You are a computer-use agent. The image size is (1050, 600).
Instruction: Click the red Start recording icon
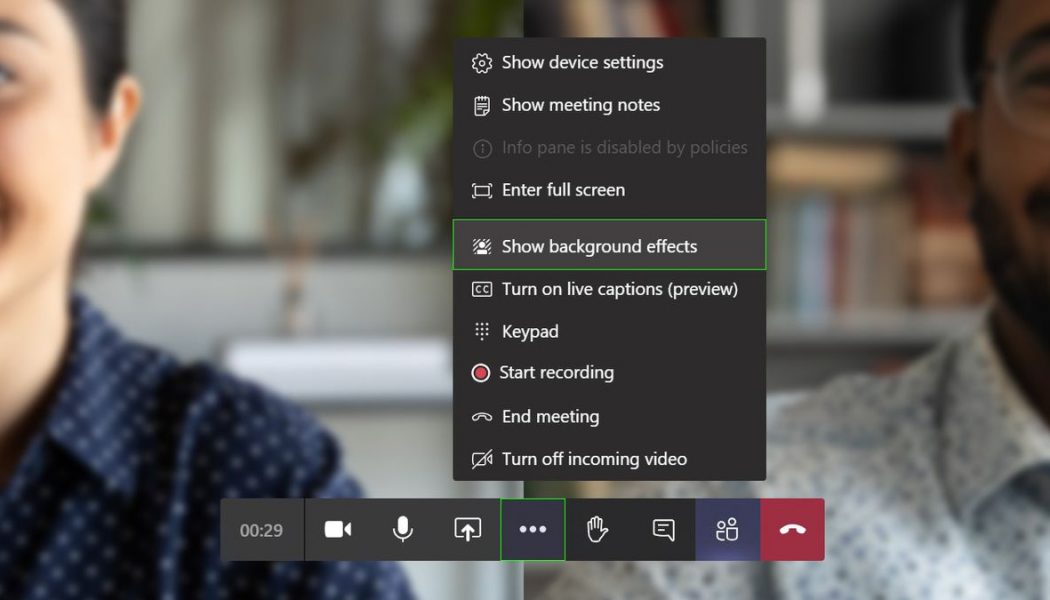point(481,372)
